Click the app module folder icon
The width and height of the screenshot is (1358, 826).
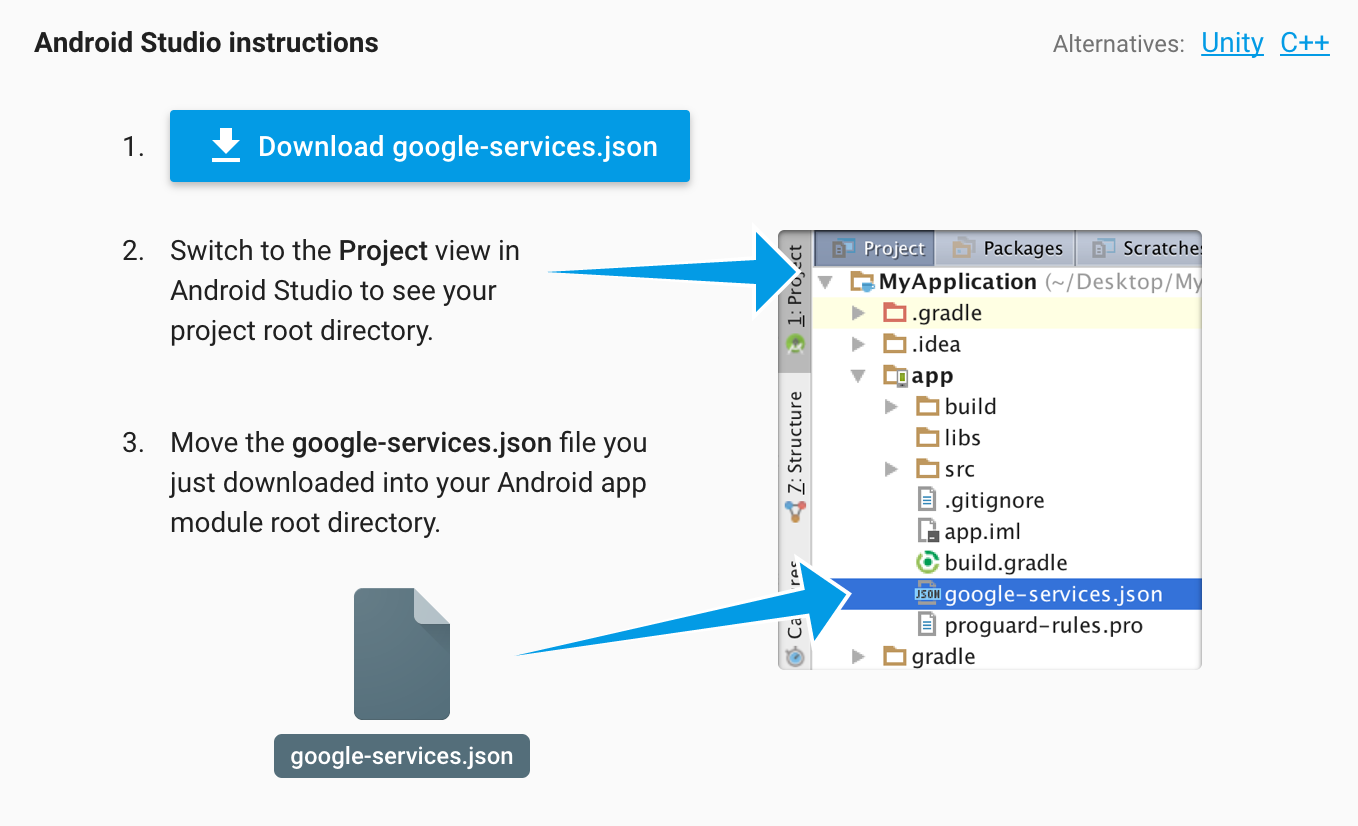pos(895,376)
